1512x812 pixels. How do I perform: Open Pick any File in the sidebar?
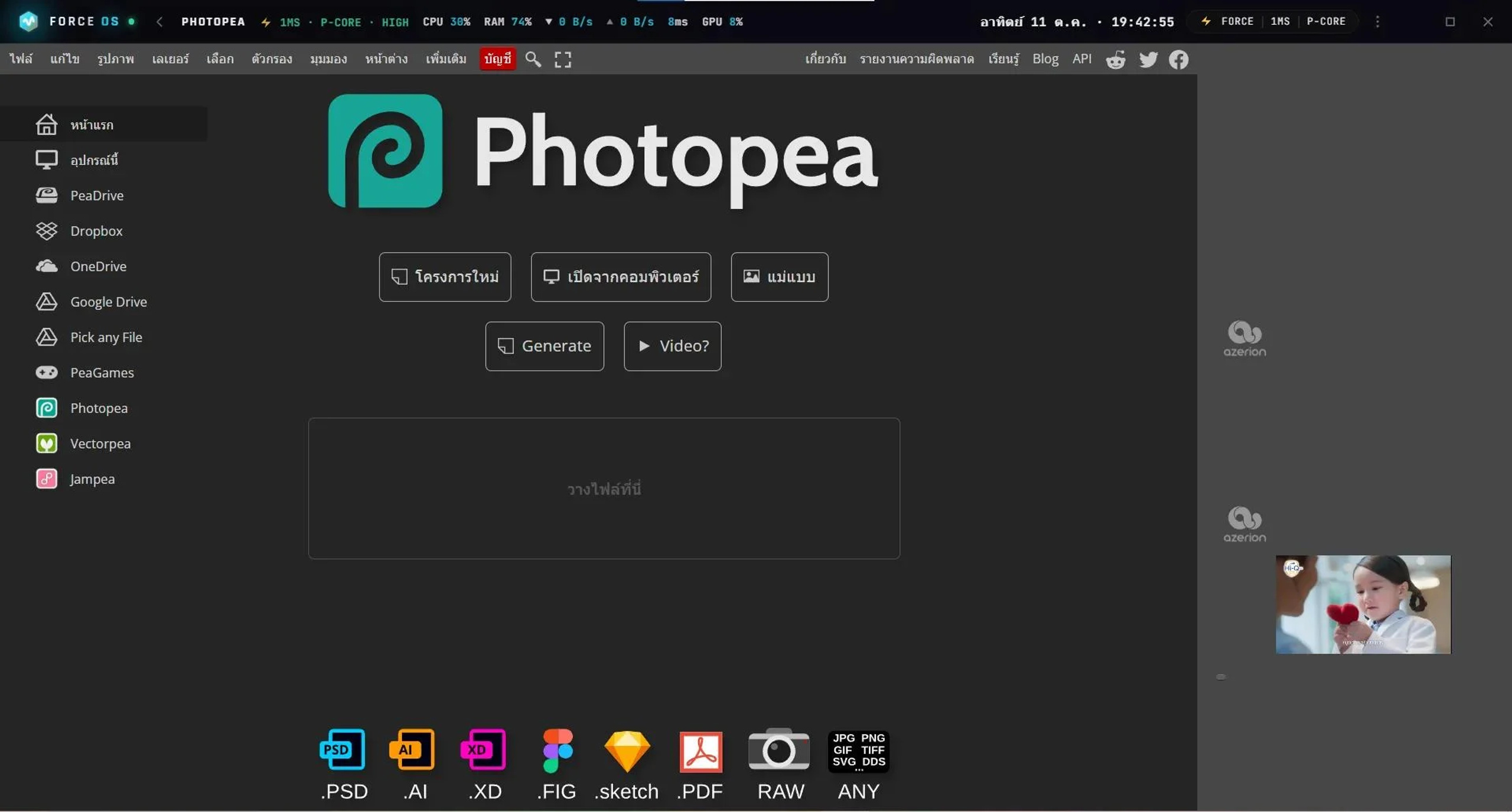click(x=104, y=337)
